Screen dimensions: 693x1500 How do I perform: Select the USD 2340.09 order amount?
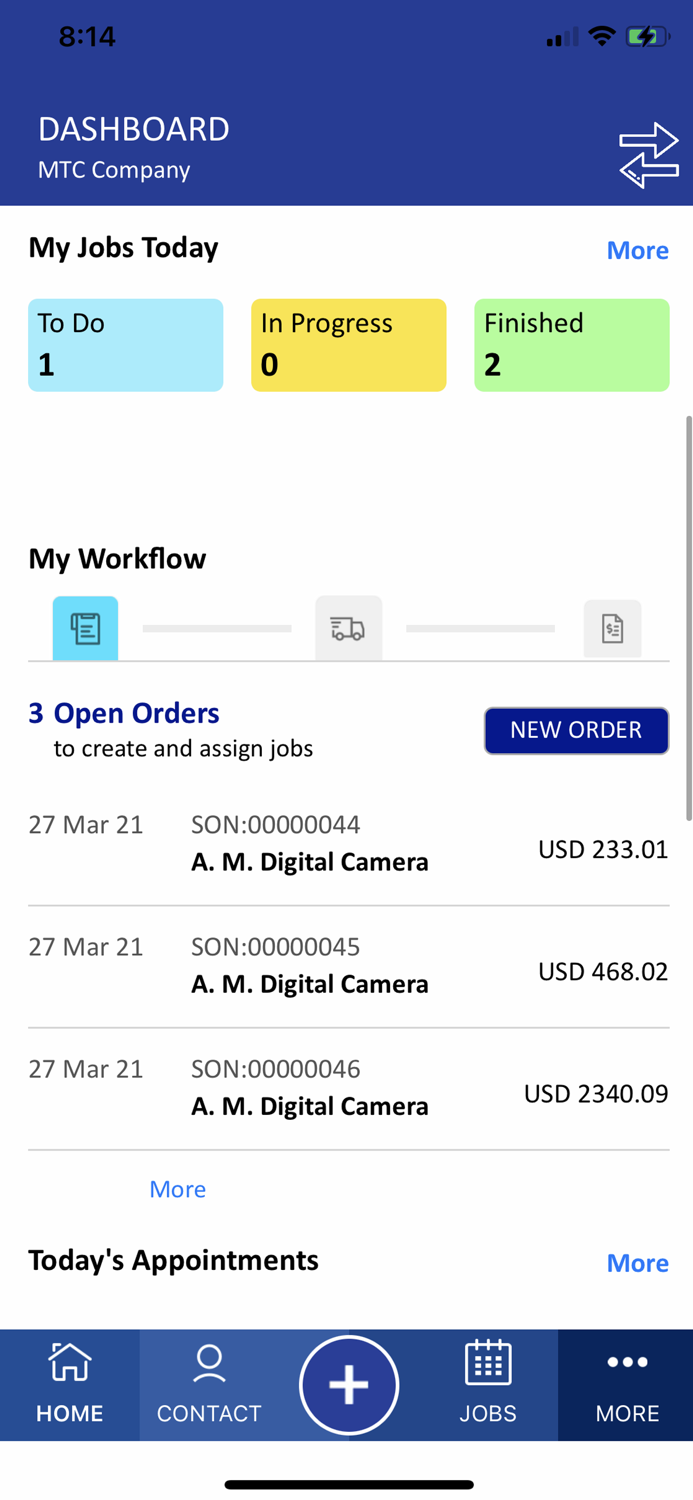tap(596, 1093)
